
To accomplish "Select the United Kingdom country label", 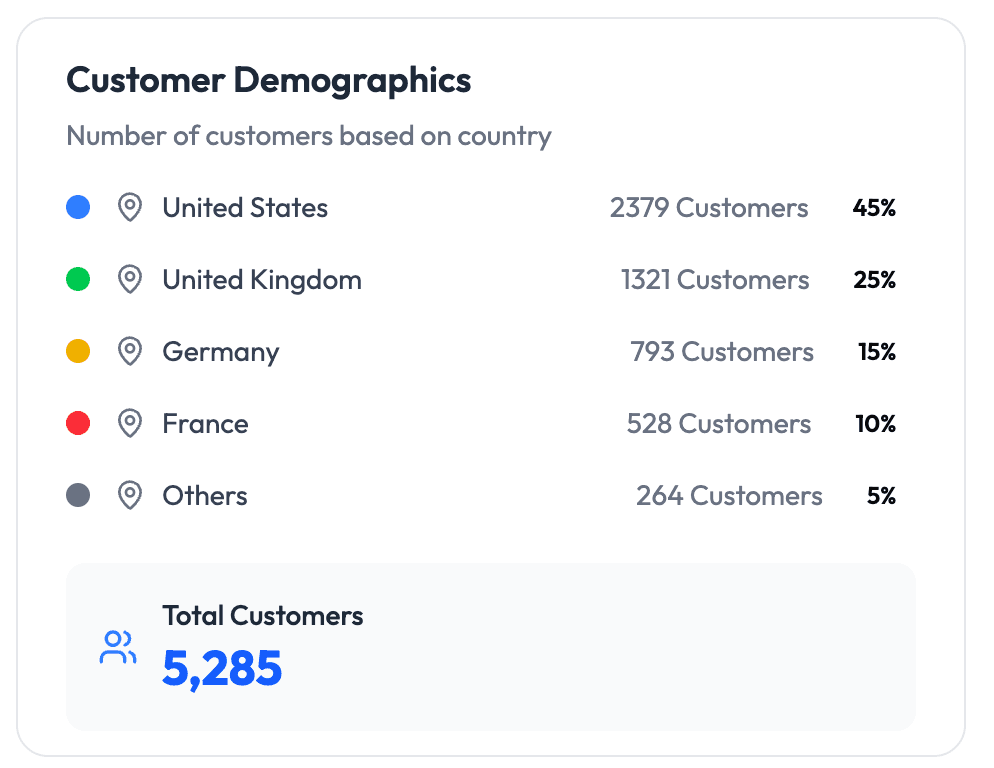I will (x=262, y=280).
